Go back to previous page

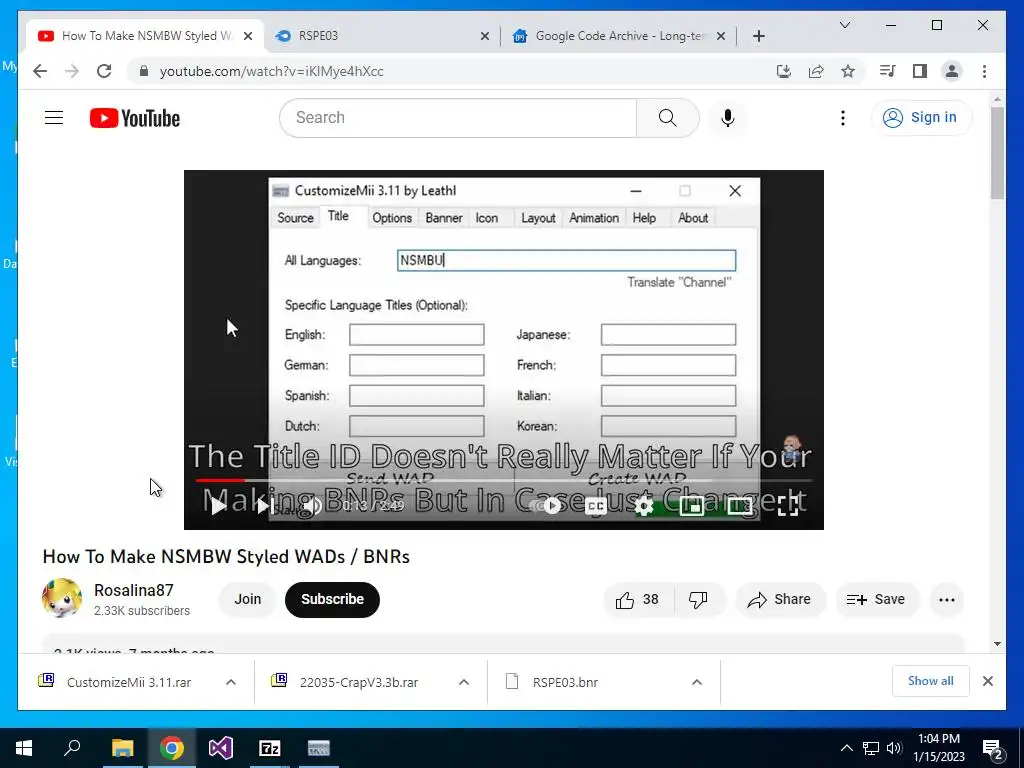coord(40,71)
